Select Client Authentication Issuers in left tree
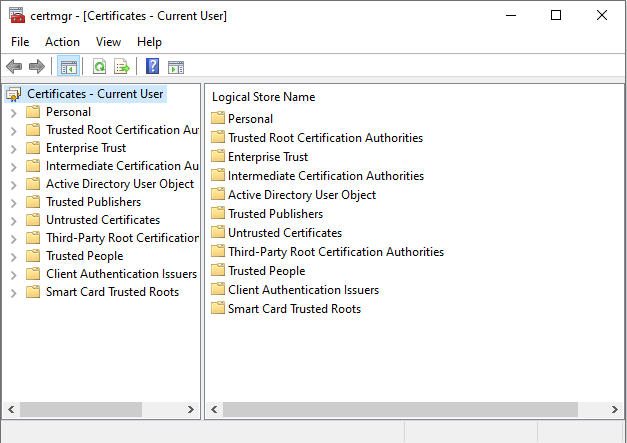Viewport: 627px width, 443px height. pyautogui.click(x=122, y=274)
